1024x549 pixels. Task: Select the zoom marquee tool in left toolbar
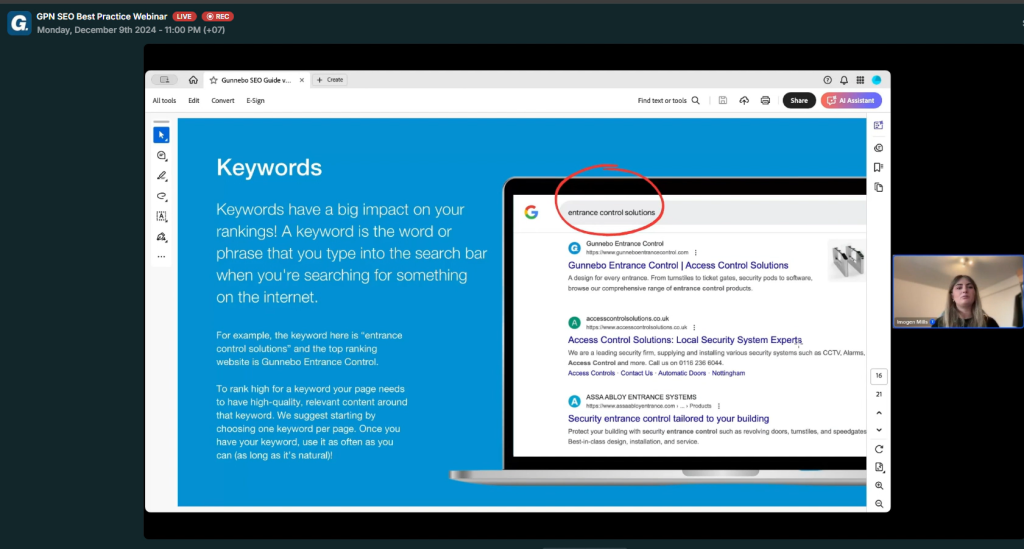161,155
